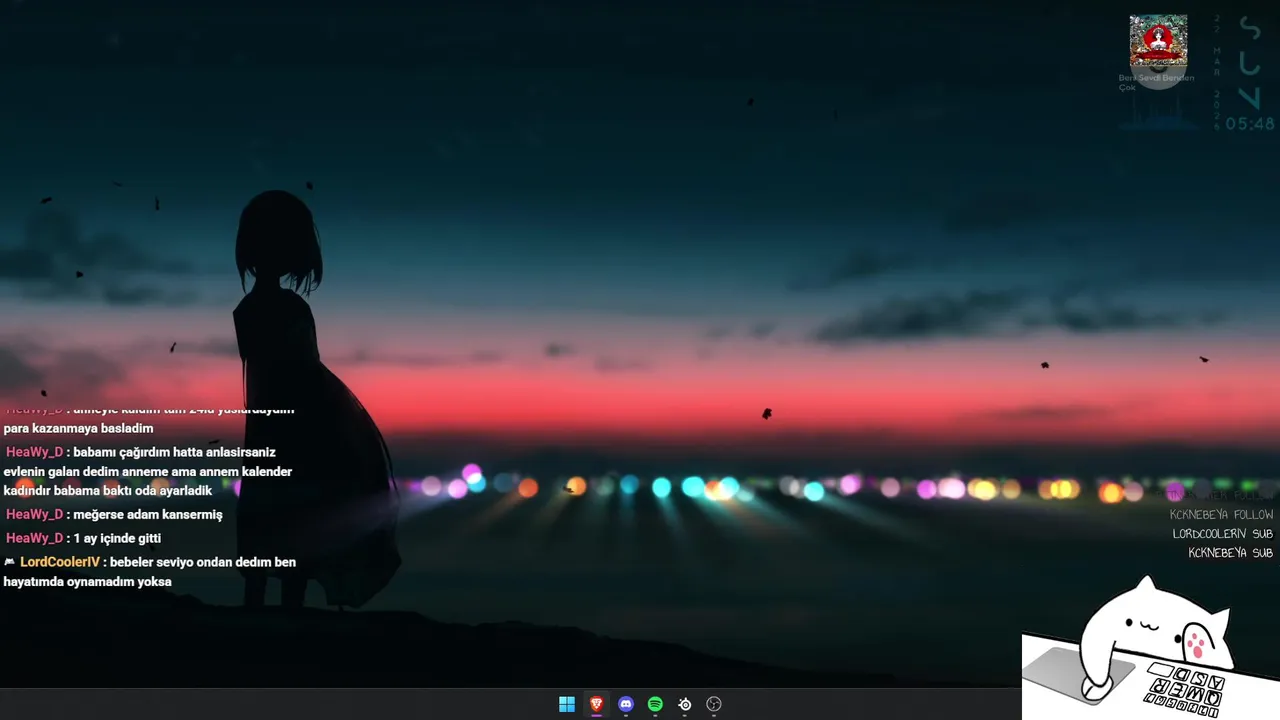Open Spotify from the taskbar

tap(655, 704)
